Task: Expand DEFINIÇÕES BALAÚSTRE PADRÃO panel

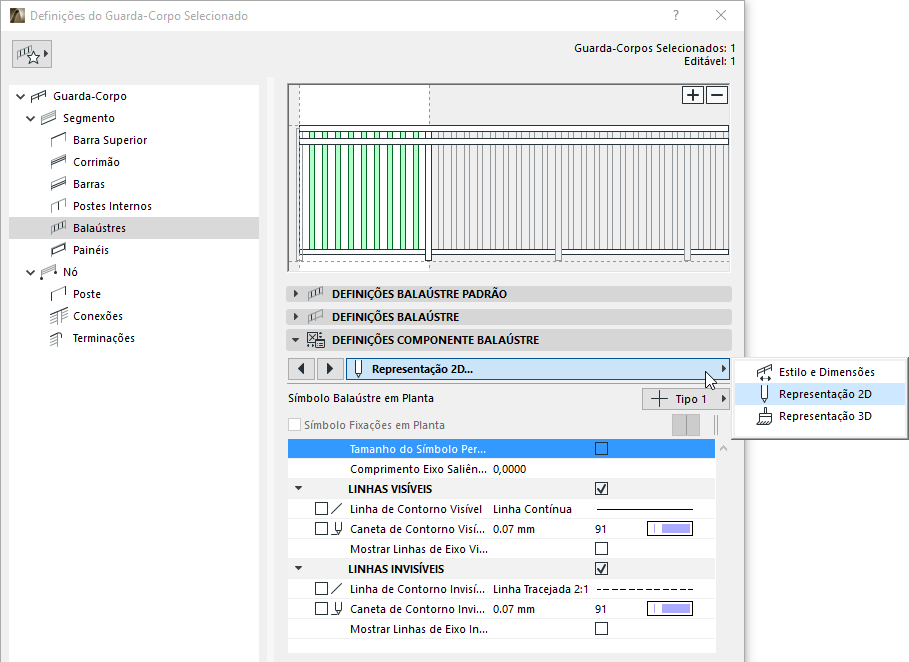Action: tap(296, 294)
